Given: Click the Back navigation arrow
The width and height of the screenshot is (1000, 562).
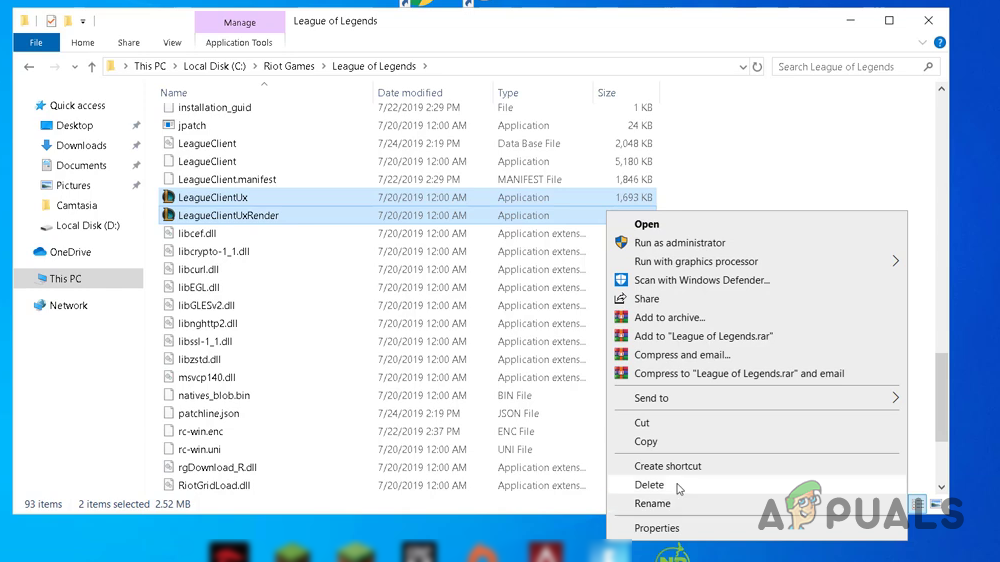Looking at the screenshot, I should [x=29, y=67].
